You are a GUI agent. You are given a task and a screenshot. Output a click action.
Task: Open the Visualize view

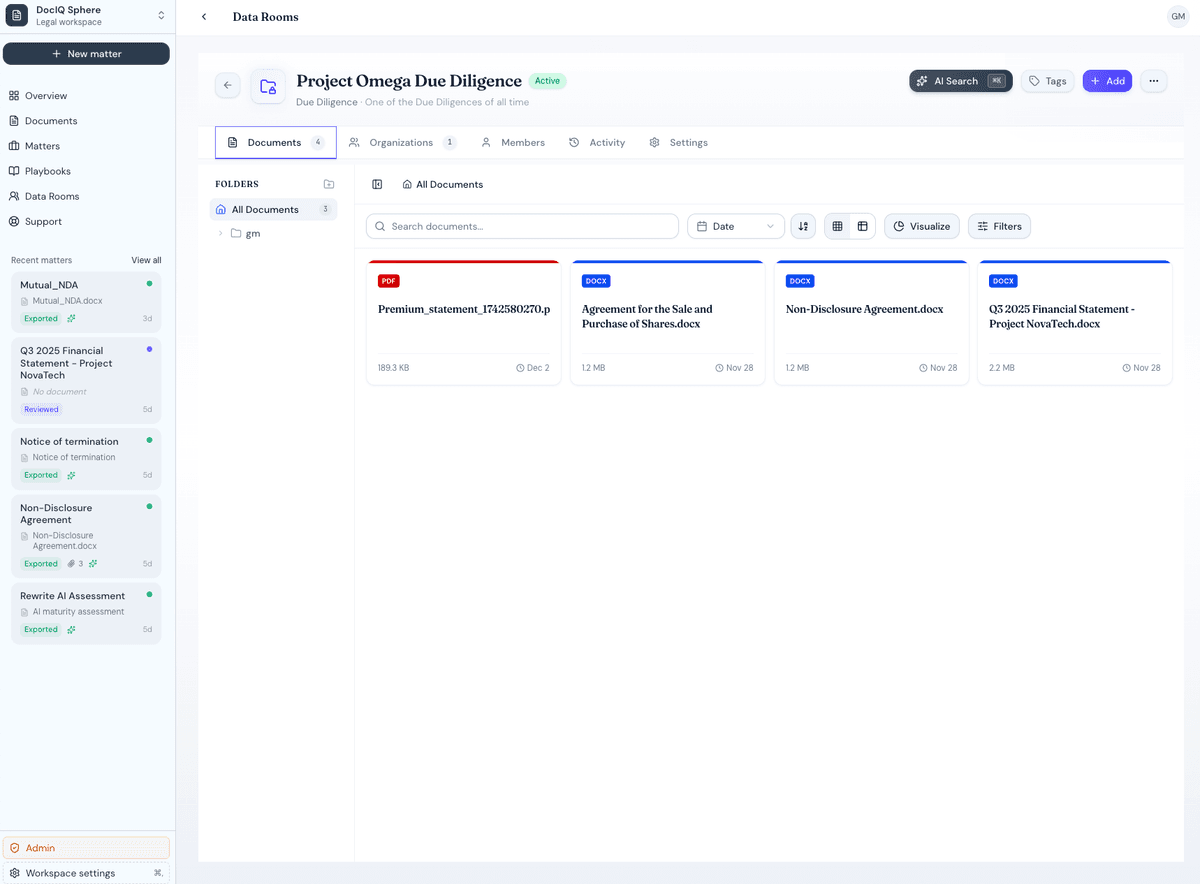pos(921,226)
